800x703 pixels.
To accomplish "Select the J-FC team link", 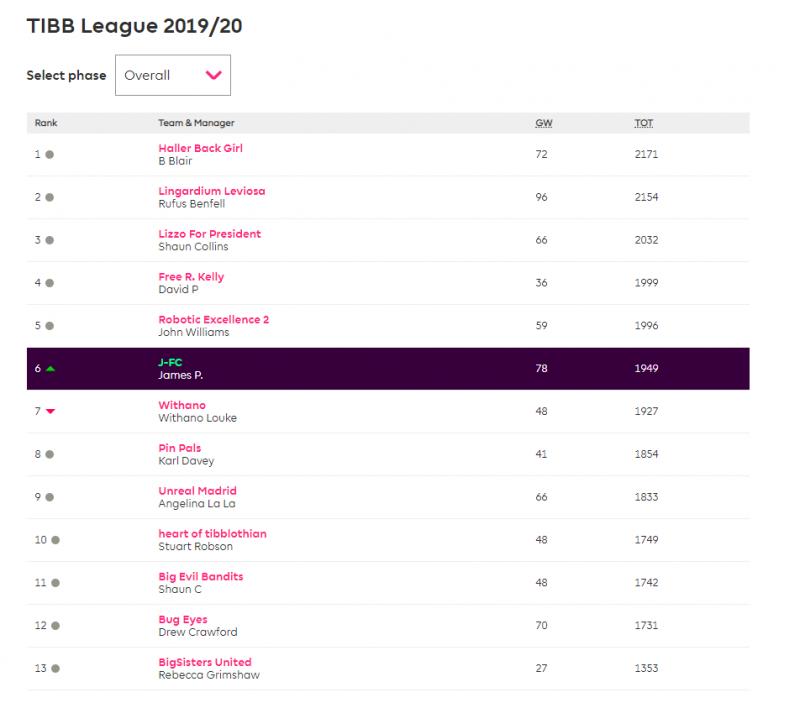I will coord(170,362).
